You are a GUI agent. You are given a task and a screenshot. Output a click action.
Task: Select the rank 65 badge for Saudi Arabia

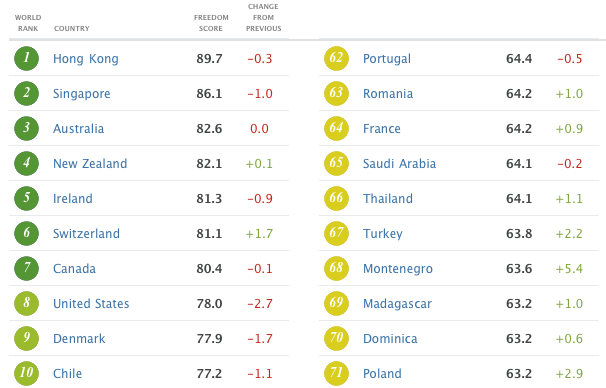click(336, 163)
